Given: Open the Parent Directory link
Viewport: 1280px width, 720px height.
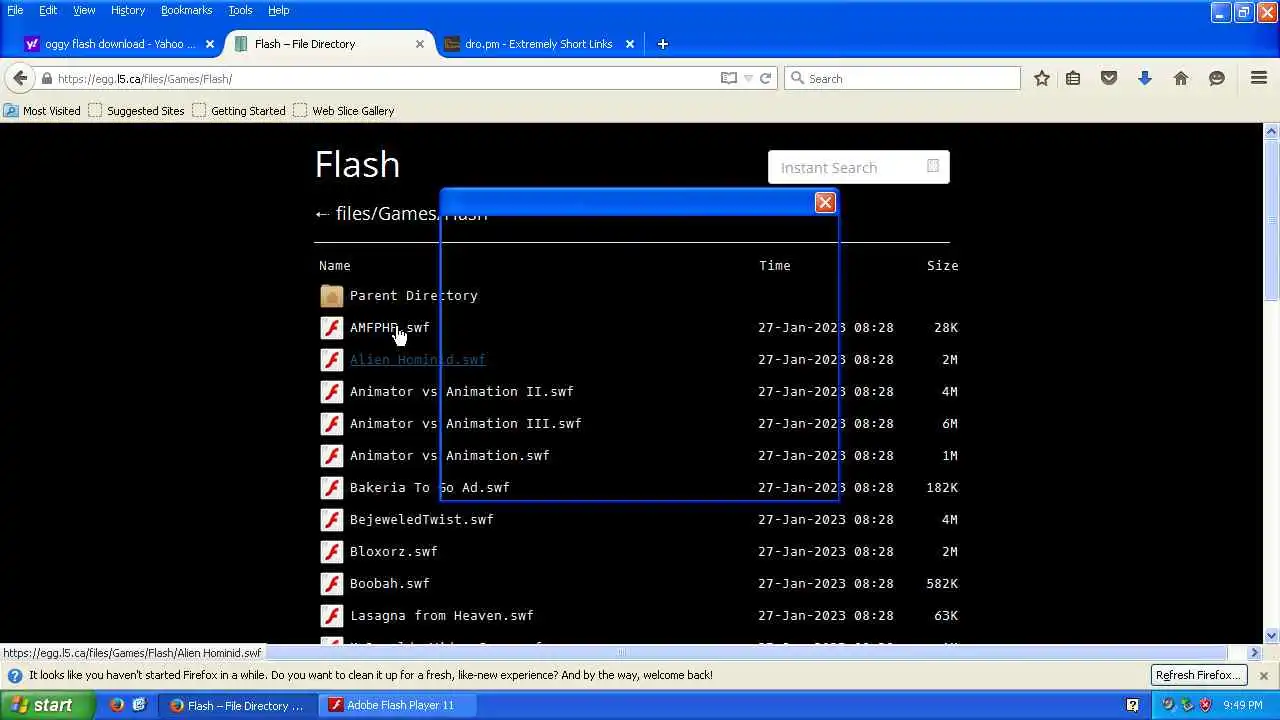Looking at the screenshot, I should pos(414,296).
